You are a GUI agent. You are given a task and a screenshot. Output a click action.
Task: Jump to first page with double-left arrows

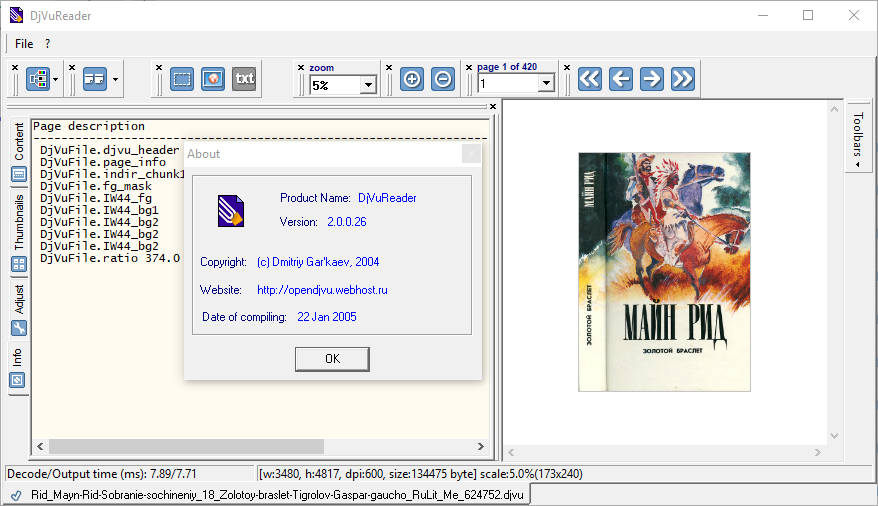pyautogui.click(x=590, y=79)
